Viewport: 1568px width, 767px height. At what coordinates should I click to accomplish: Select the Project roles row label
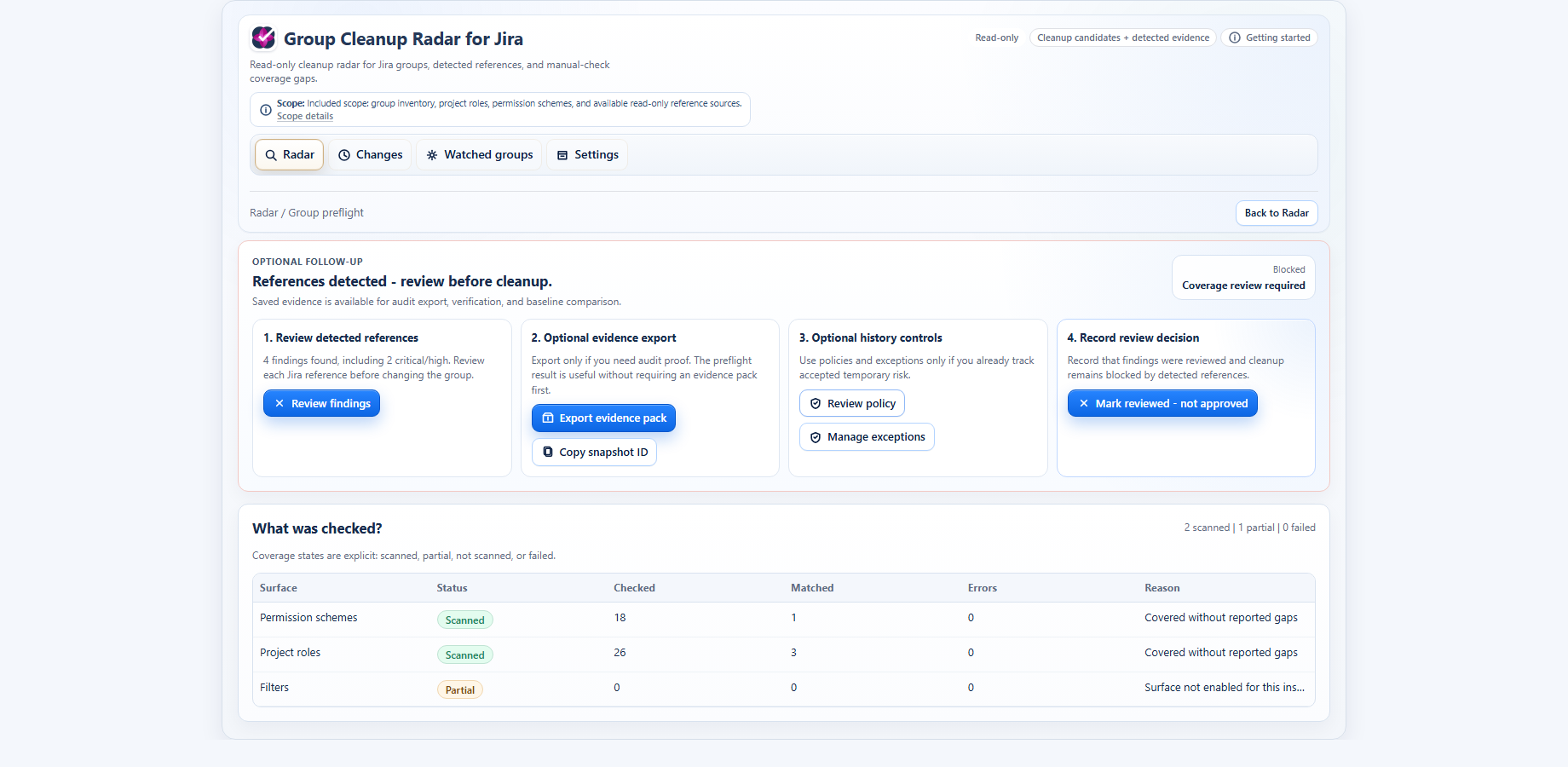[291, 653]
